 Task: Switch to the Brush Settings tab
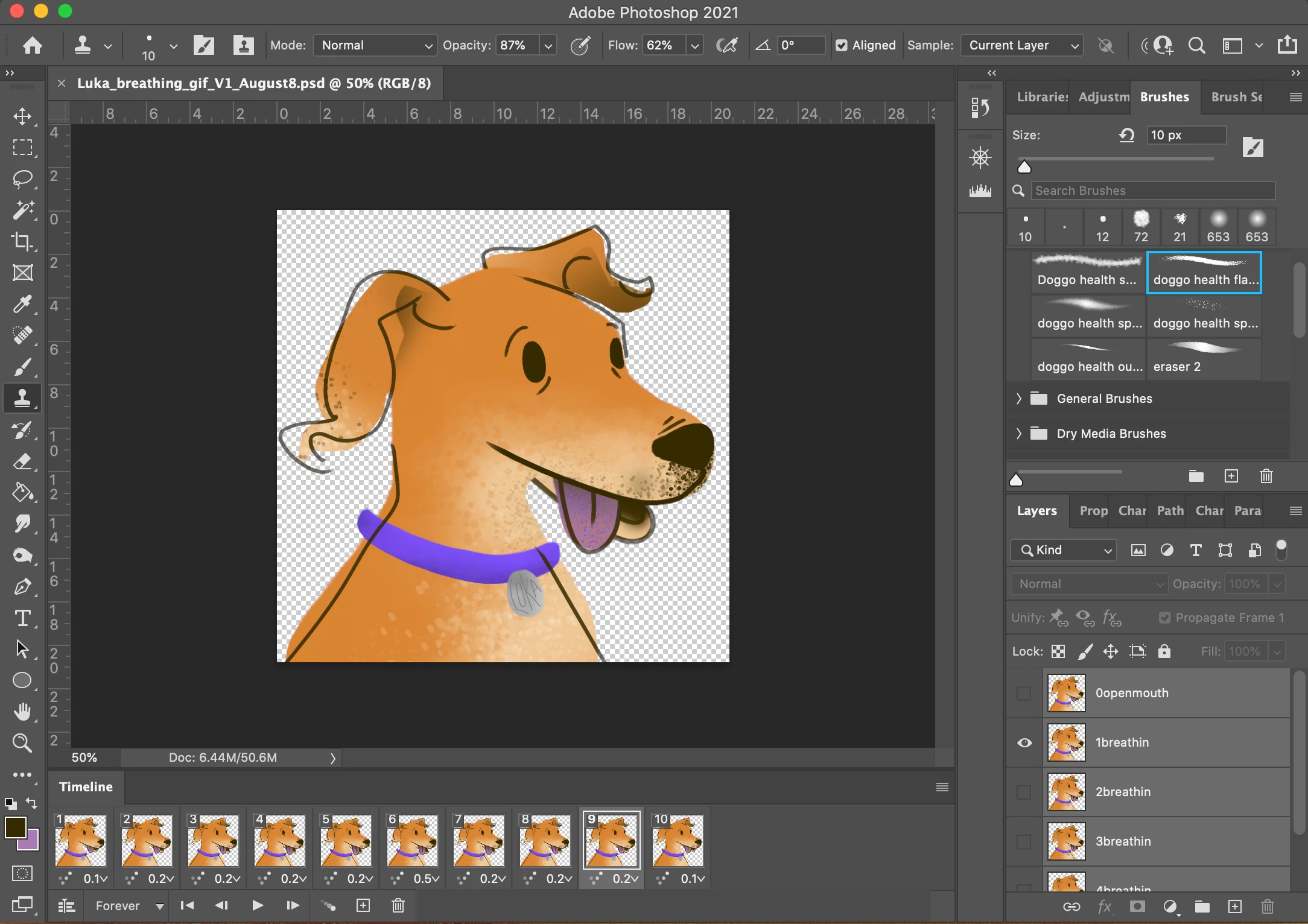[1236, 97]
